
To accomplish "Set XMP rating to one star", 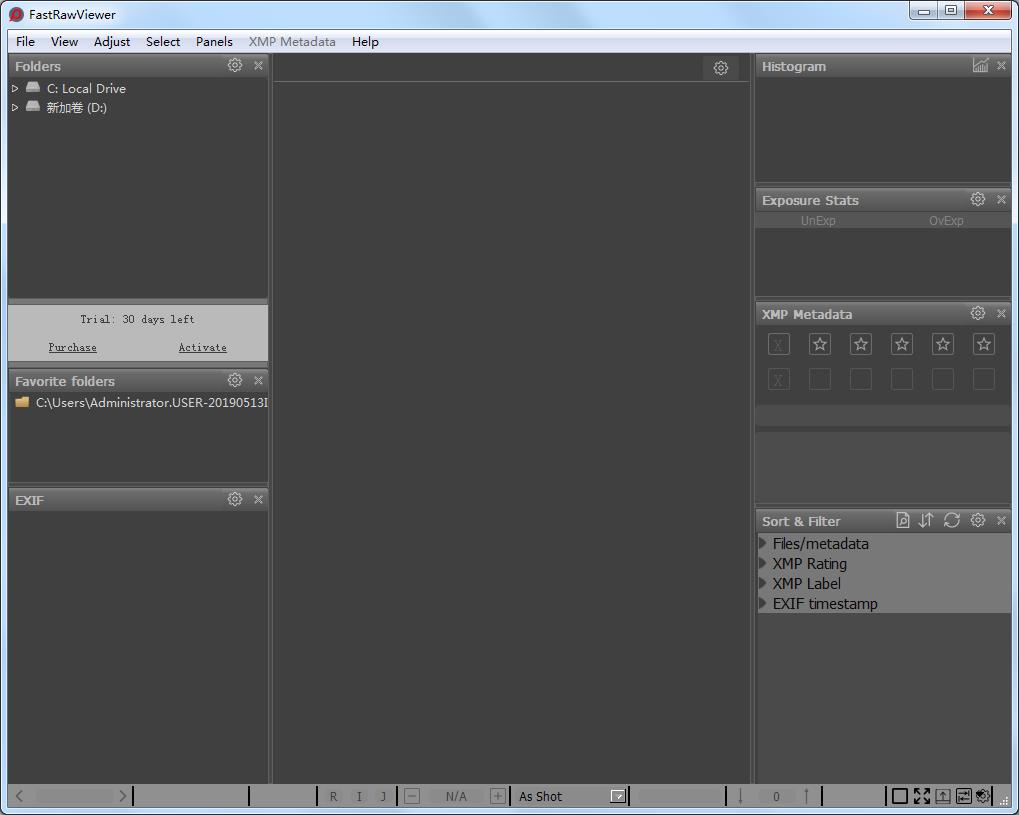I will tap(819, 344).
